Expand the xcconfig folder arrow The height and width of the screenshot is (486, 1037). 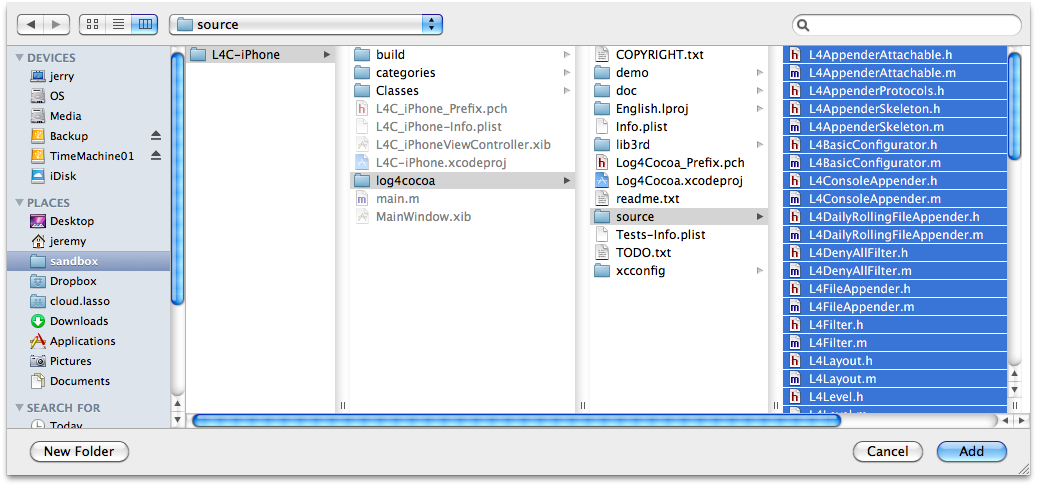click(760, 270)
